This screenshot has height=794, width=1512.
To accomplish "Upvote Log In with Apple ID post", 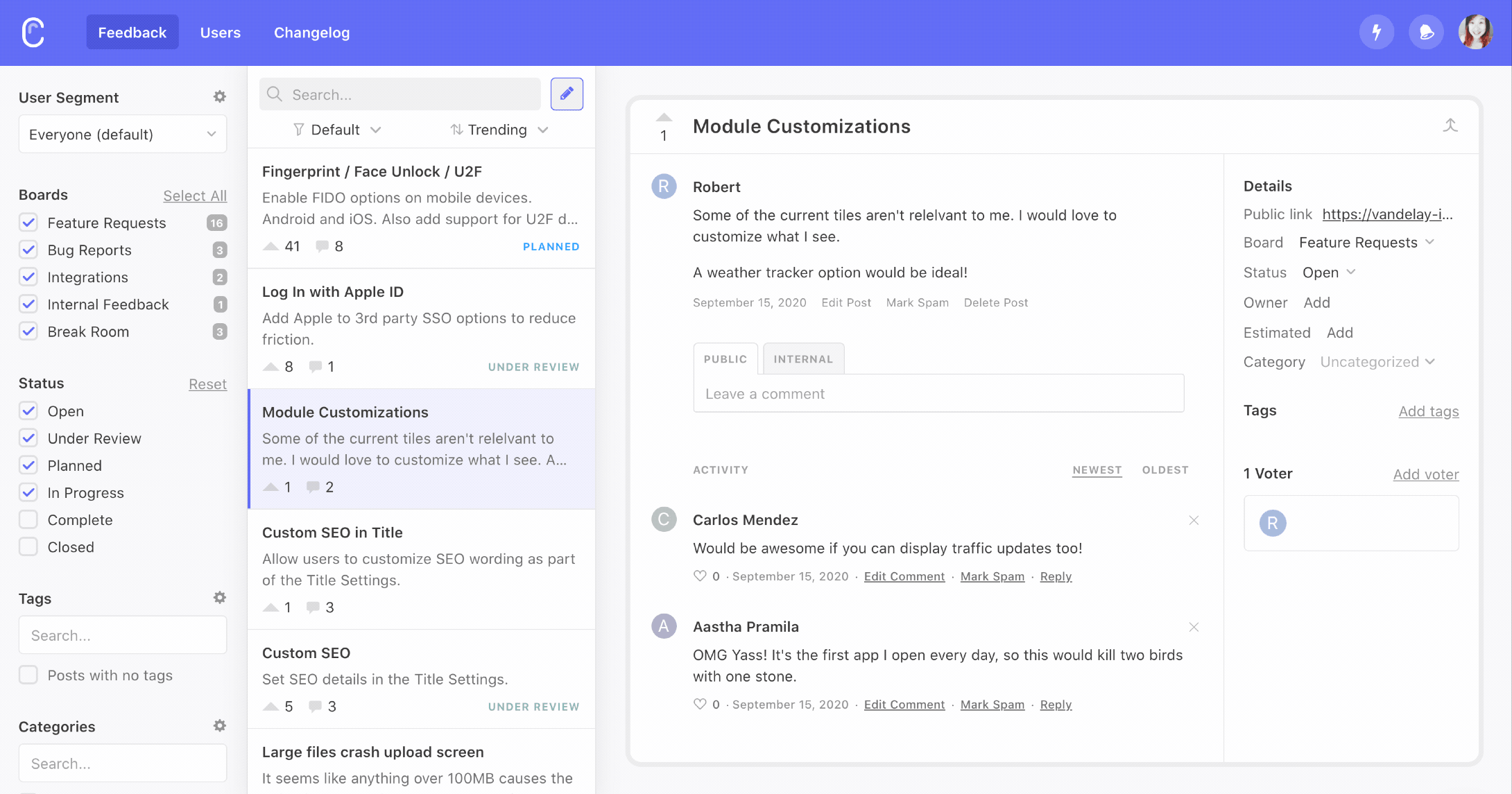I will click(271, 367).
